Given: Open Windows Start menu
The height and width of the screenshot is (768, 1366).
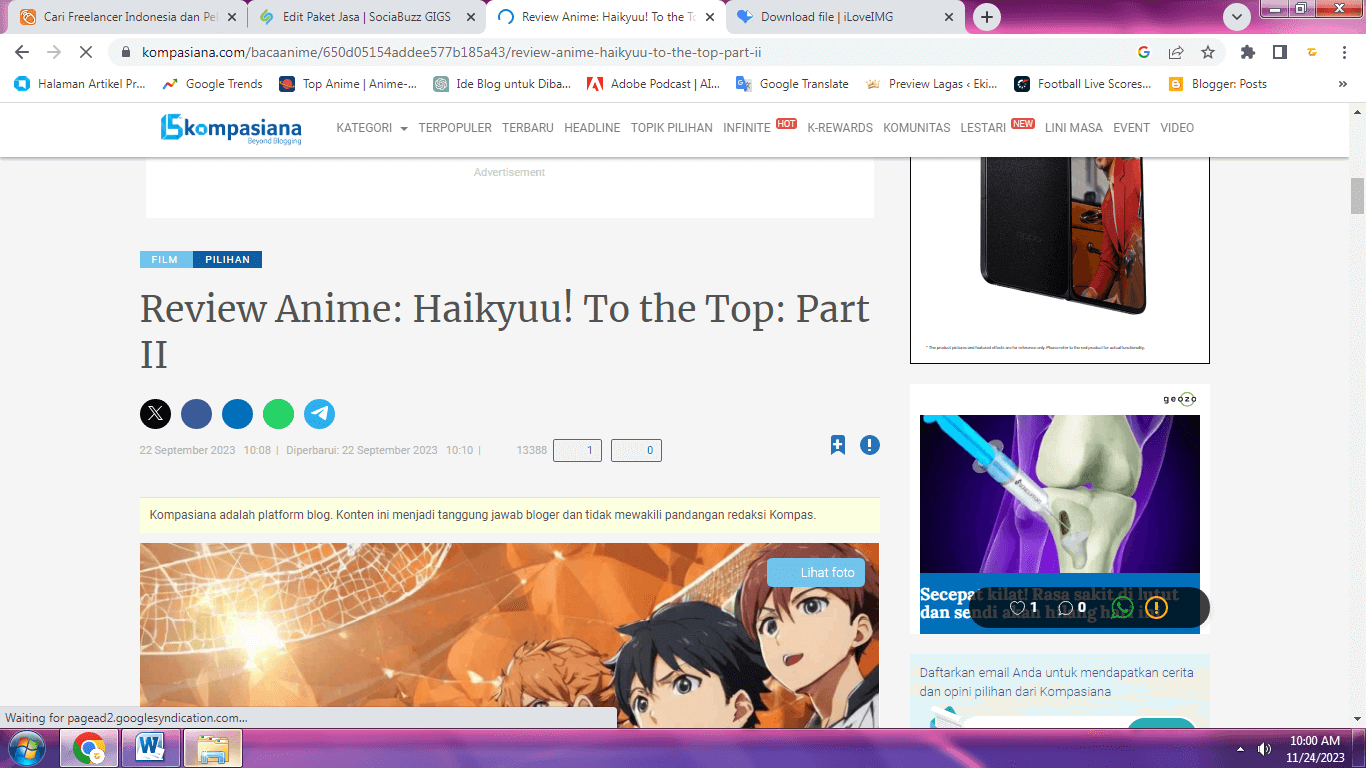Looking at the screenshot, I should point(25,748).
